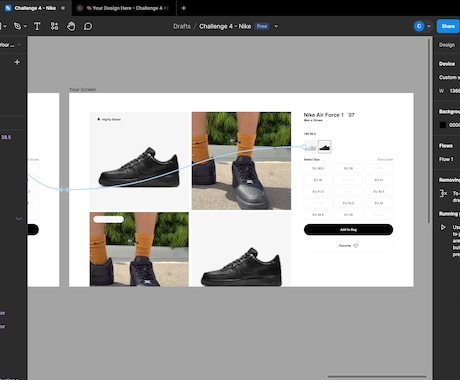This screenshot has height=380, width=460.
Task: Select the grey shoe color thumbnail
Action: pyautogui.click(x=310, y=147)
